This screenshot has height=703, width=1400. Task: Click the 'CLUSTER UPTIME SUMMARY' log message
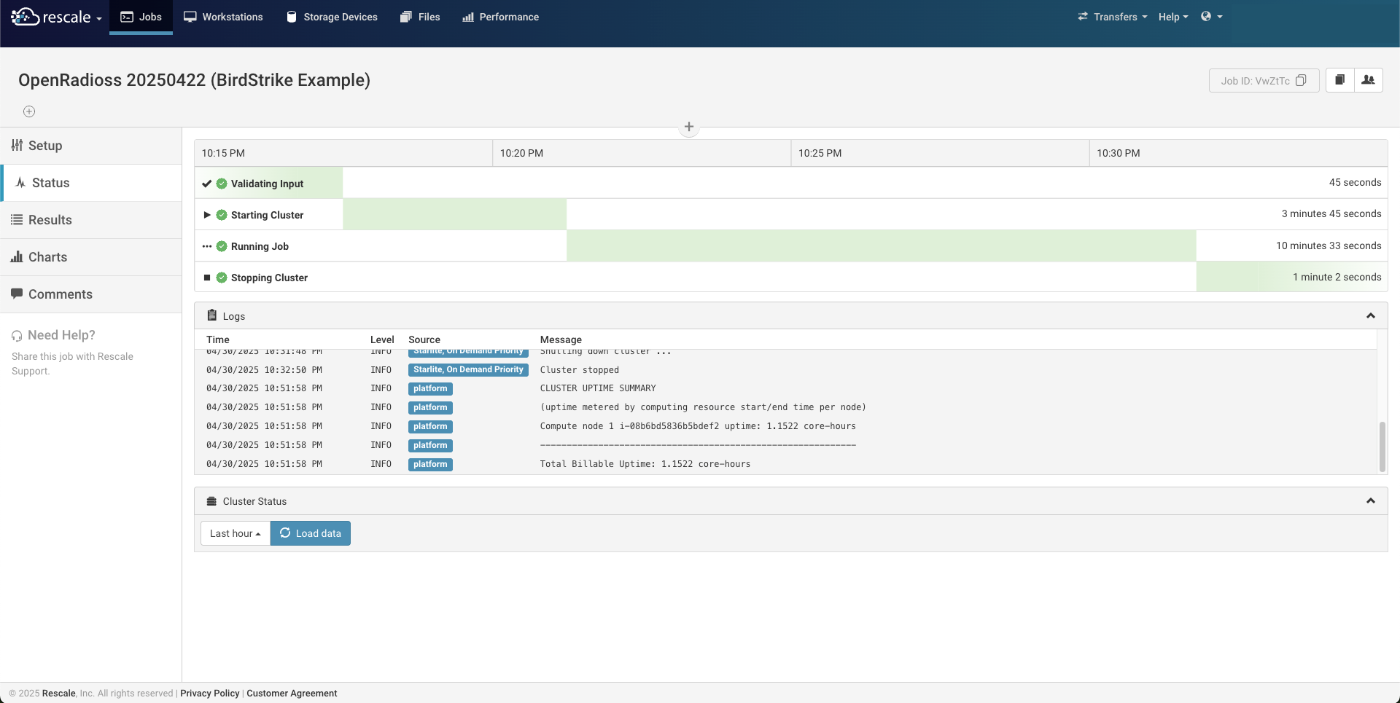(x=598, y=388)
